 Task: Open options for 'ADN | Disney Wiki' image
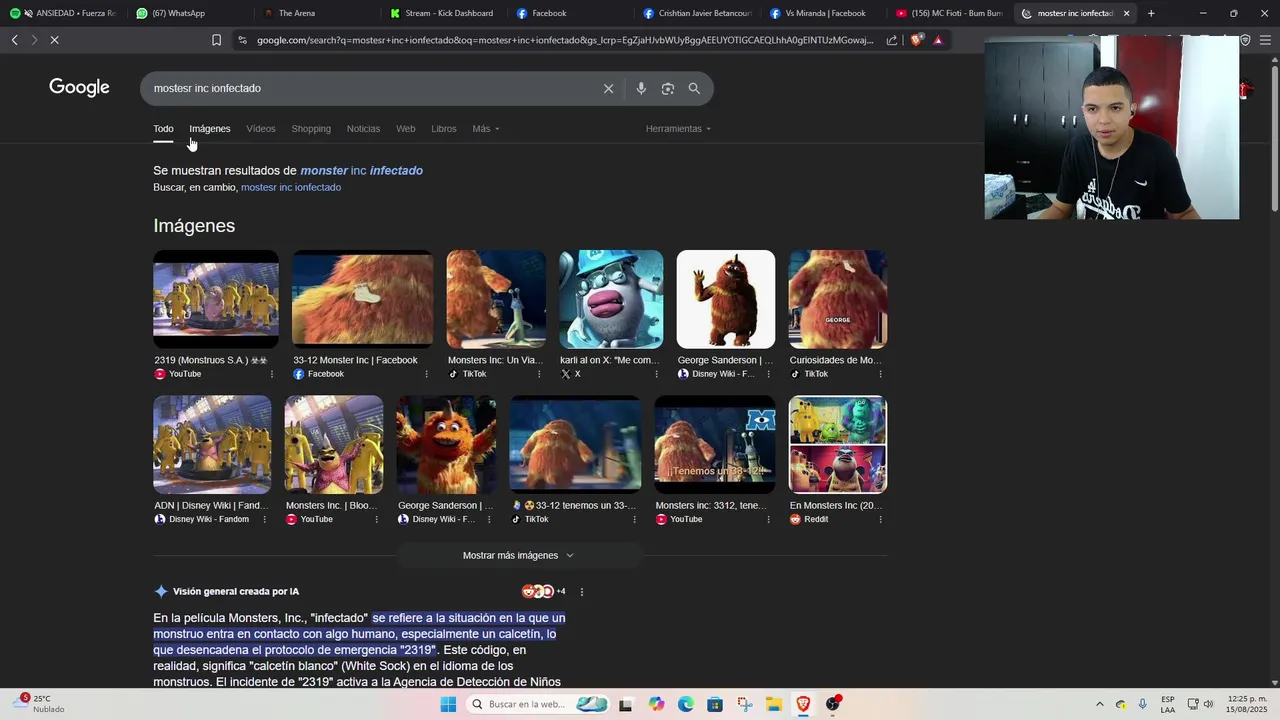point(264,519)
